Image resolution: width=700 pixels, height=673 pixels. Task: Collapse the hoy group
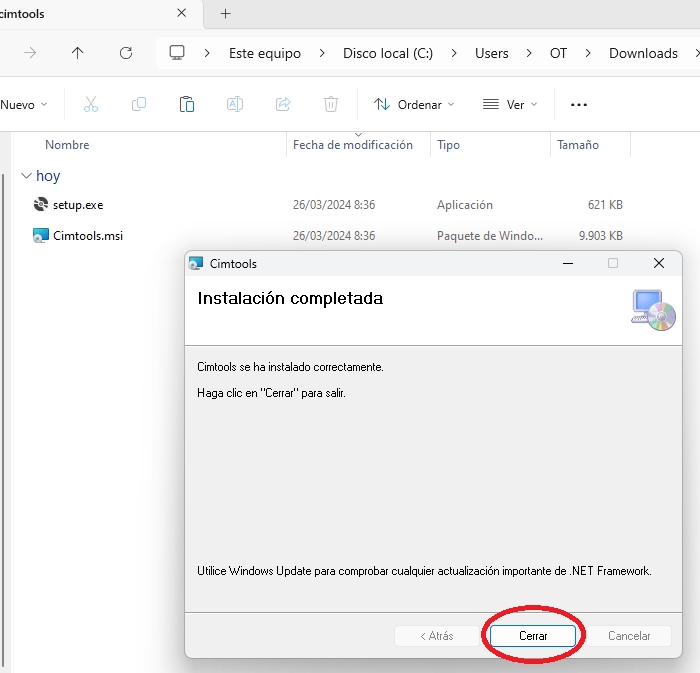[26, 176]
